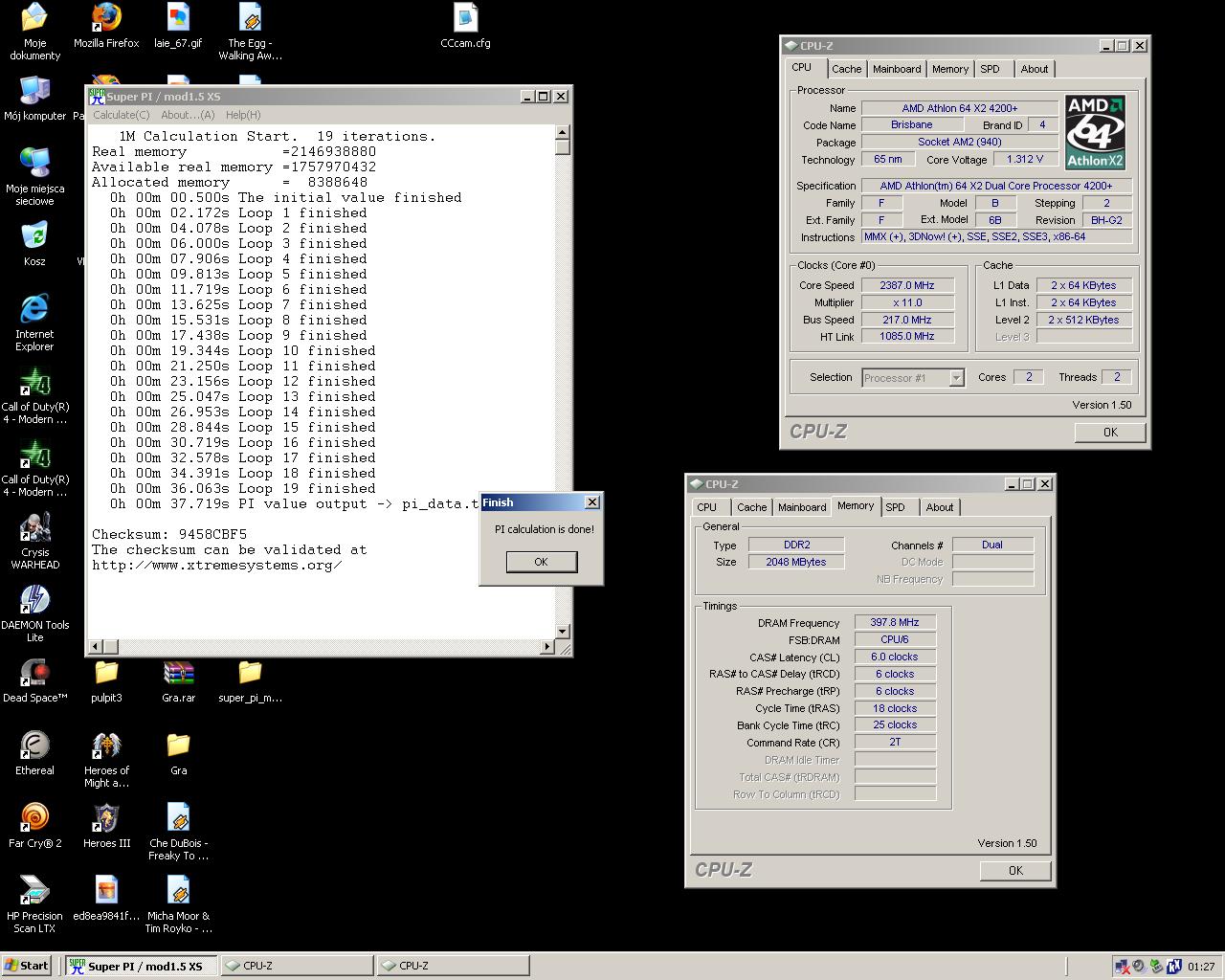
Task: Open the Internet Explorer shortcut
Action: tap(34, 310)
